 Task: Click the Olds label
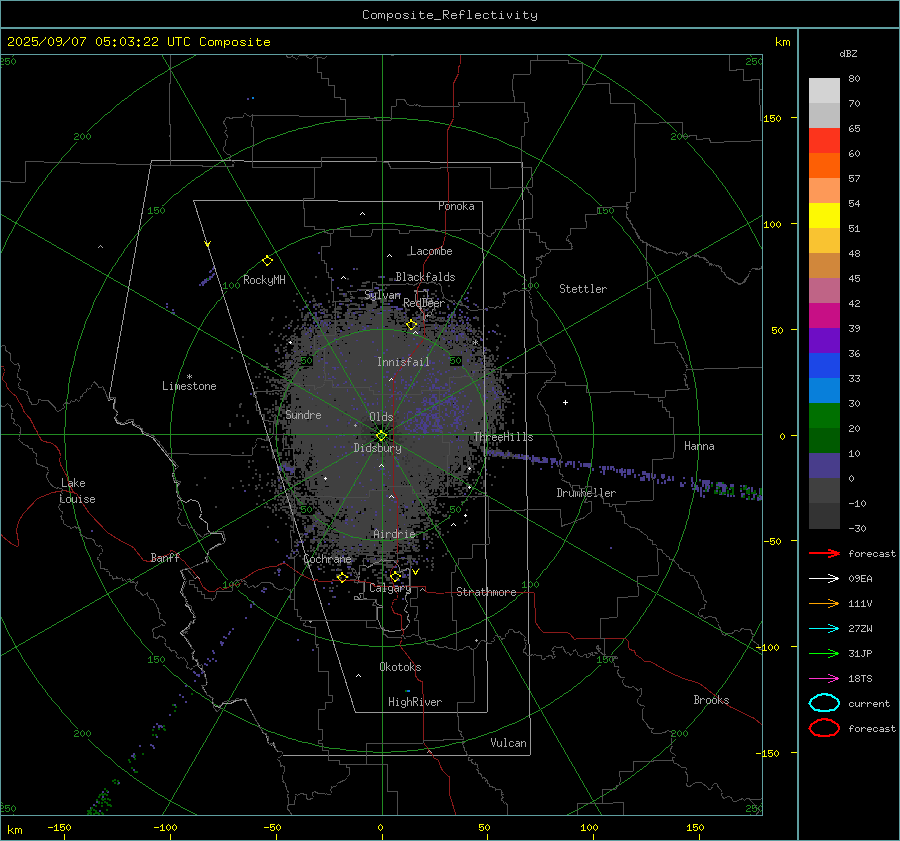[x=381, y=417]
